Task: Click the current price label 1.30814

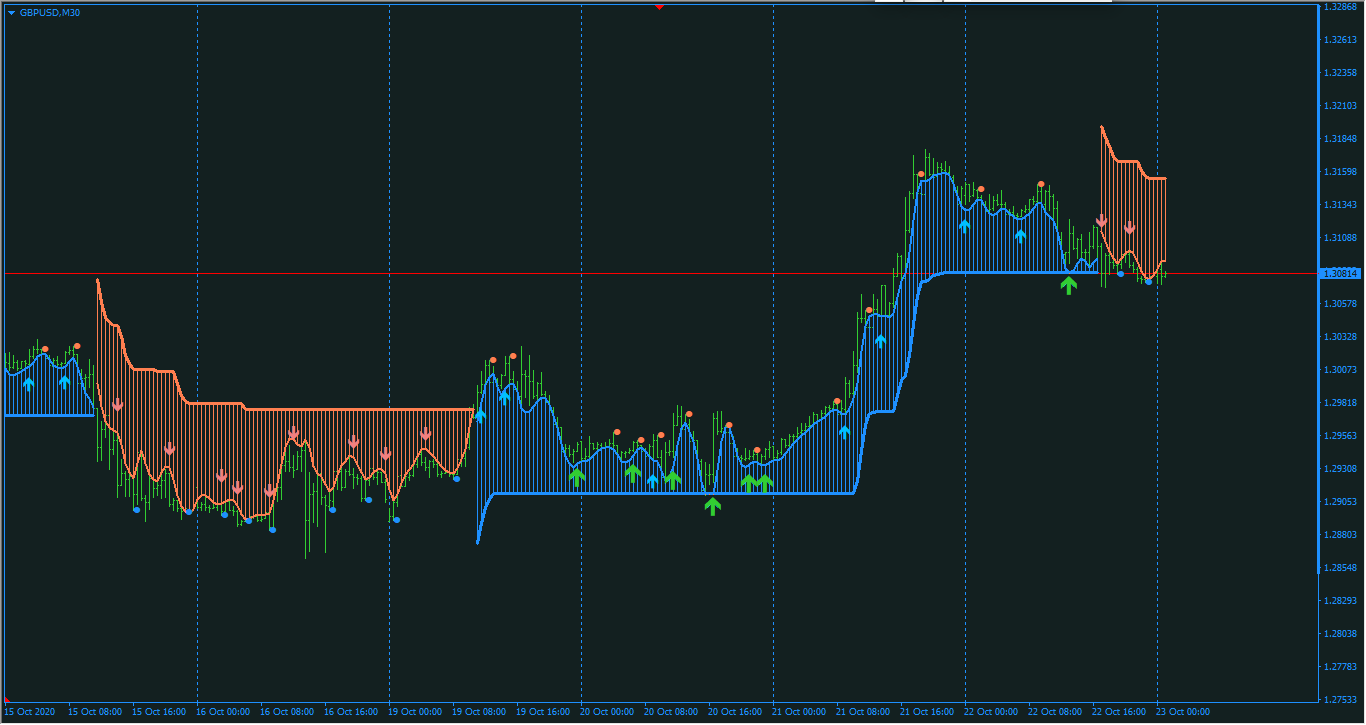Action: click(1340, 273)
